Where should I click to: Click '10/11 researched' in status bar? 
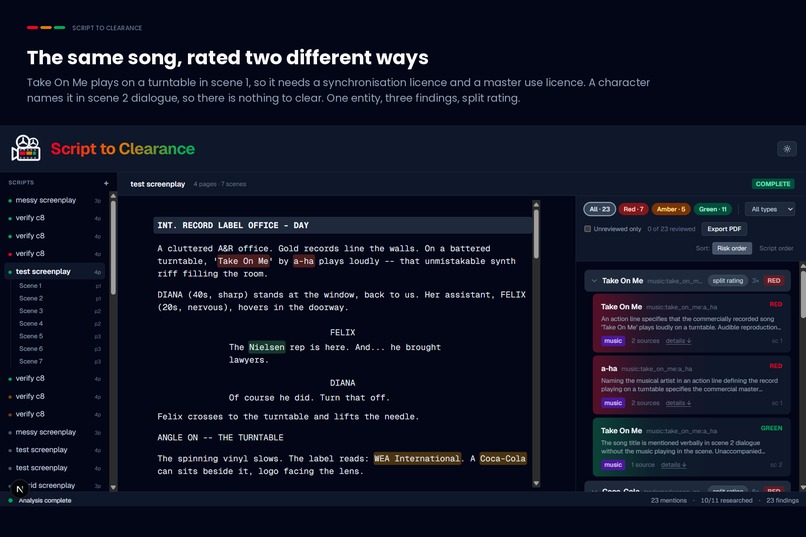(726, 500)
